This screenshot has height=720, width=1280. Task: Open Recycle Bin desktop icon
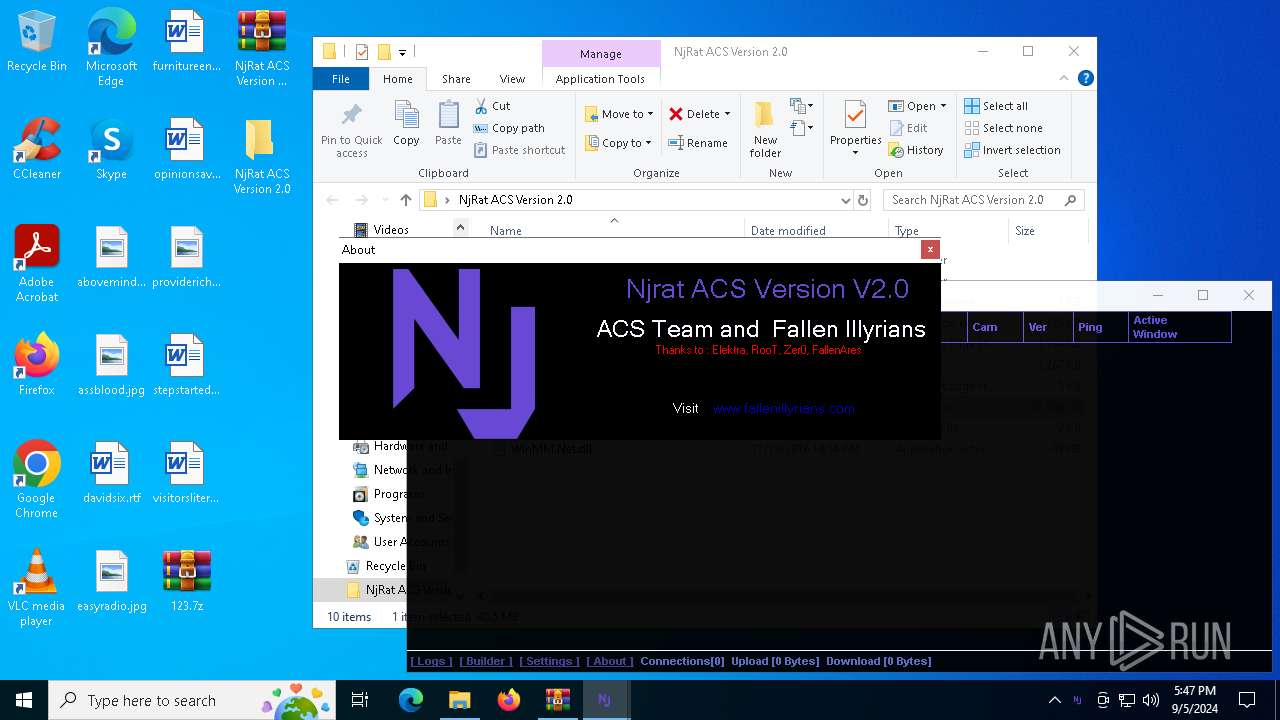(37, 42)
